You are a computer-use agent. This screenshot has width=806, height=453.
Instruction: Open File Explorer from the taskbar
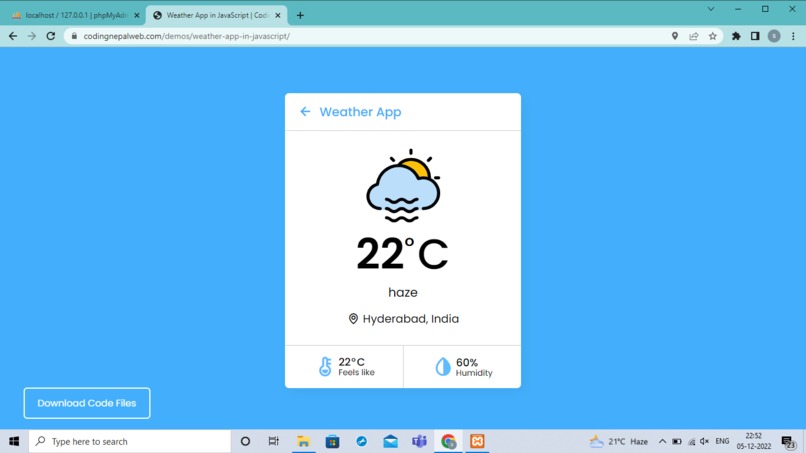pos(303,441)
